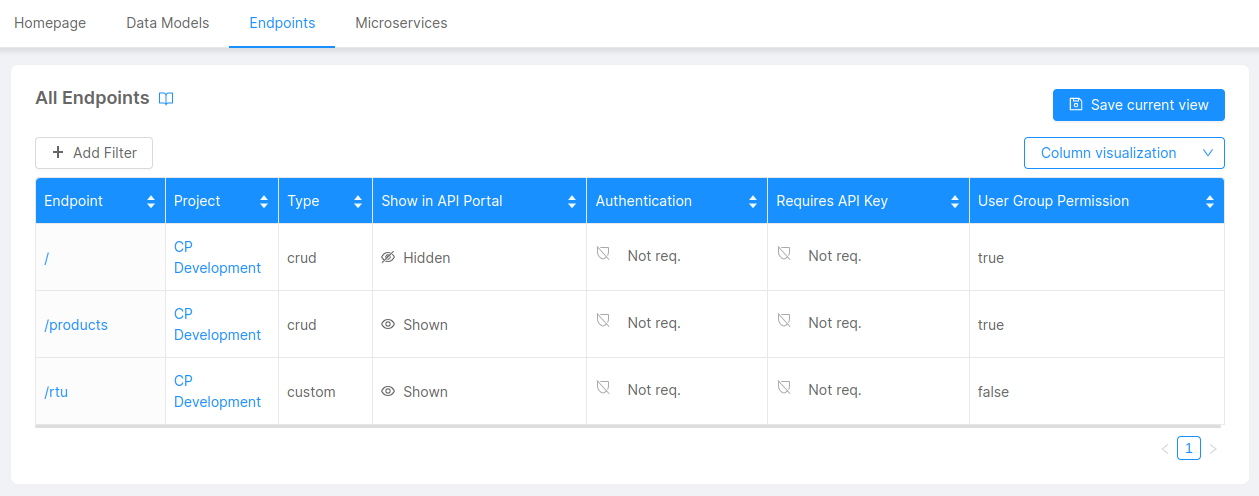Switch to the Data Models tab

pos(167,23)
